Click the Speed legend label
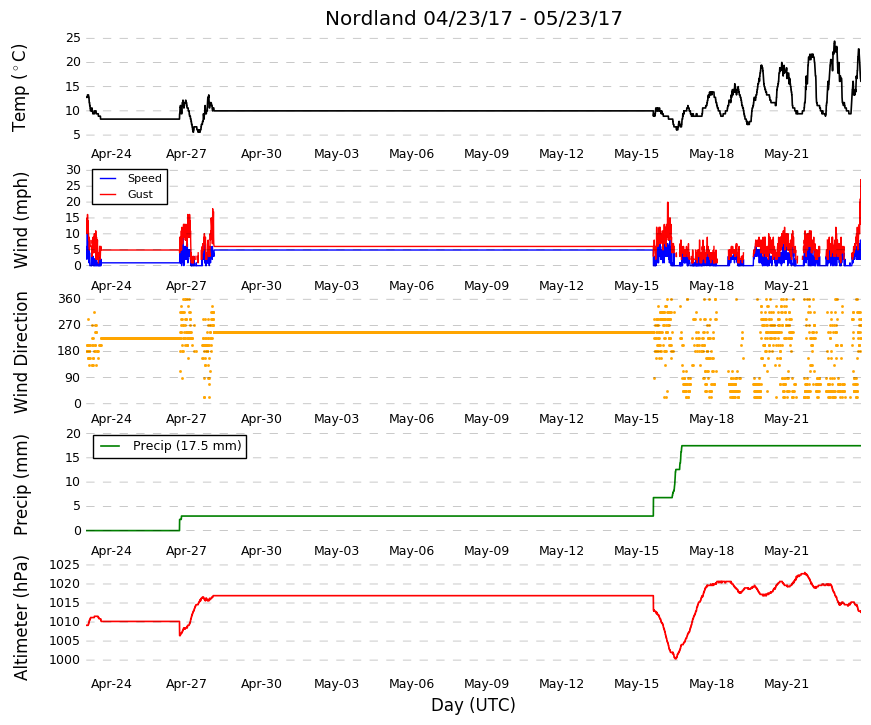Image resolution: width=871 pixels, height=725 pixels. pos(144,178)
